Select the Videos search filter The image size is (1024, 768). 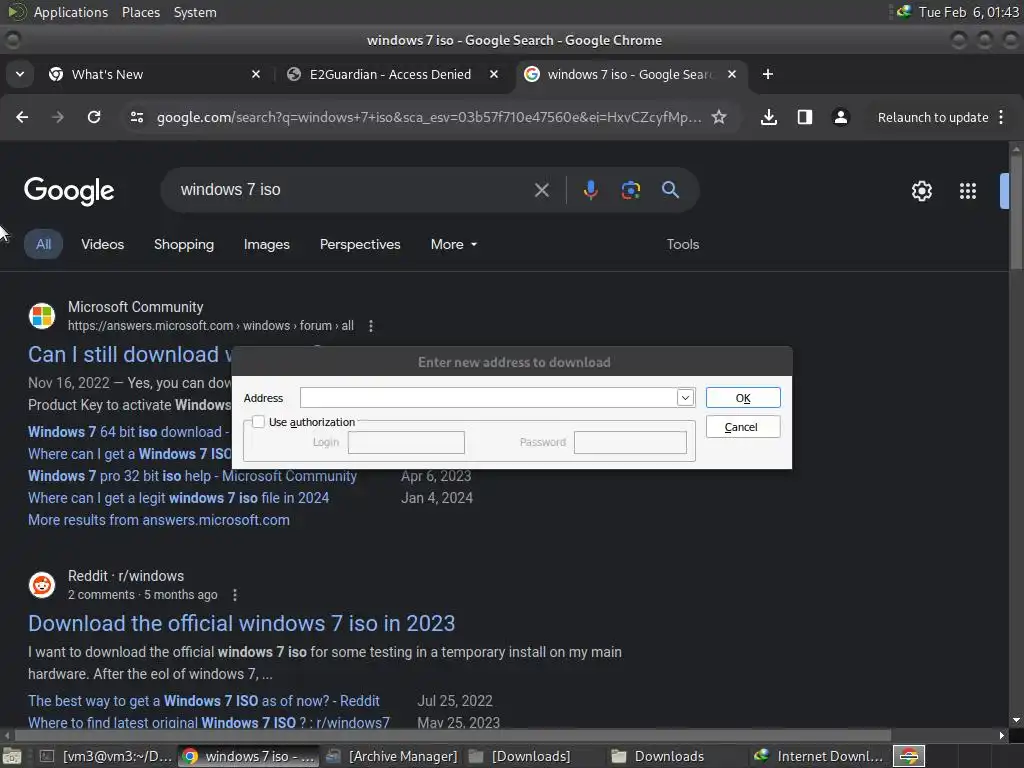(103, 244)
